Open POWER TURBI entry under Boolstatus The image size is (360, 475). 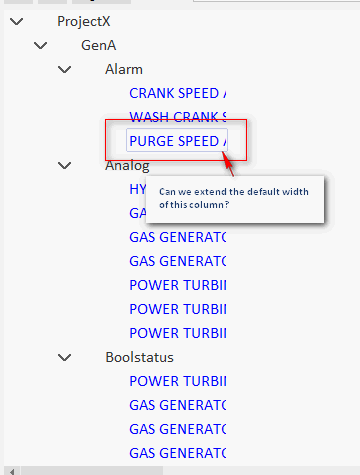178,382
